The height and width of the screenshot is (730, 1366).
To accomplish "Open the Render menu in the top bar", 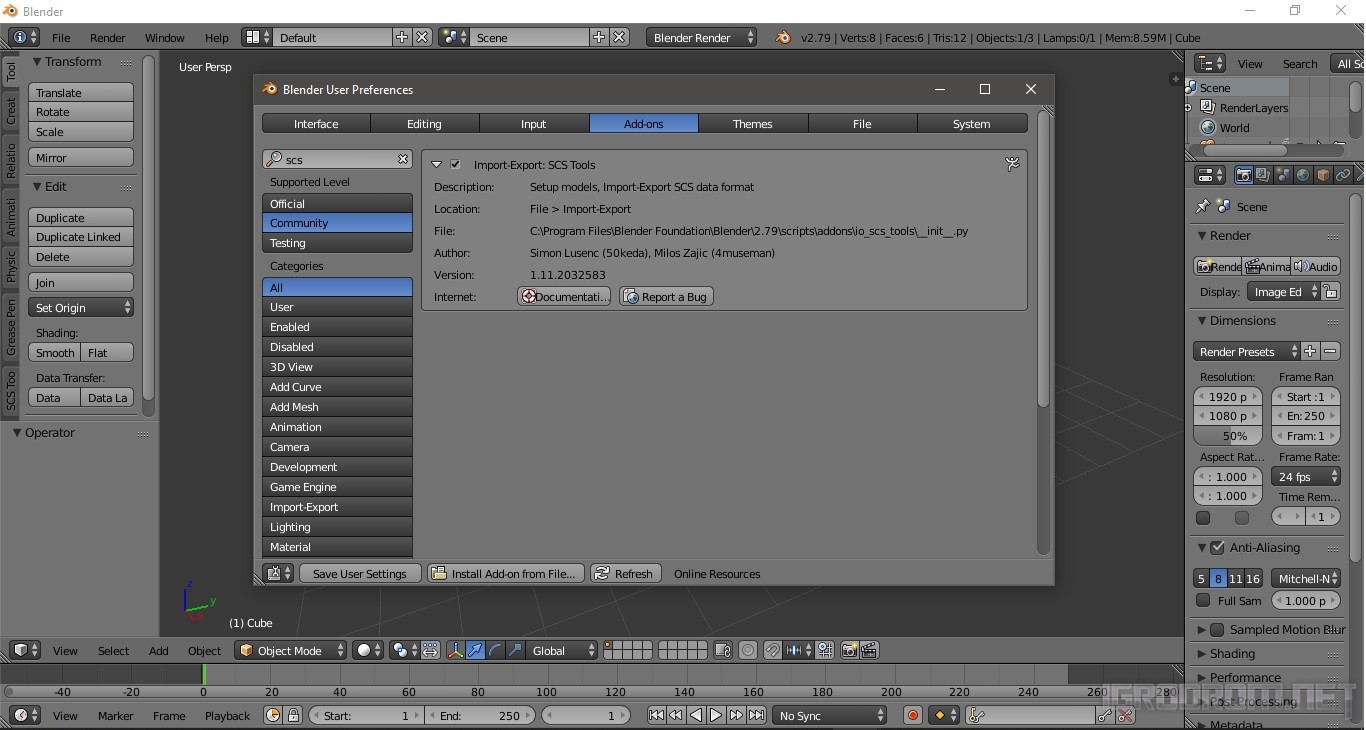I will point(108,38).
